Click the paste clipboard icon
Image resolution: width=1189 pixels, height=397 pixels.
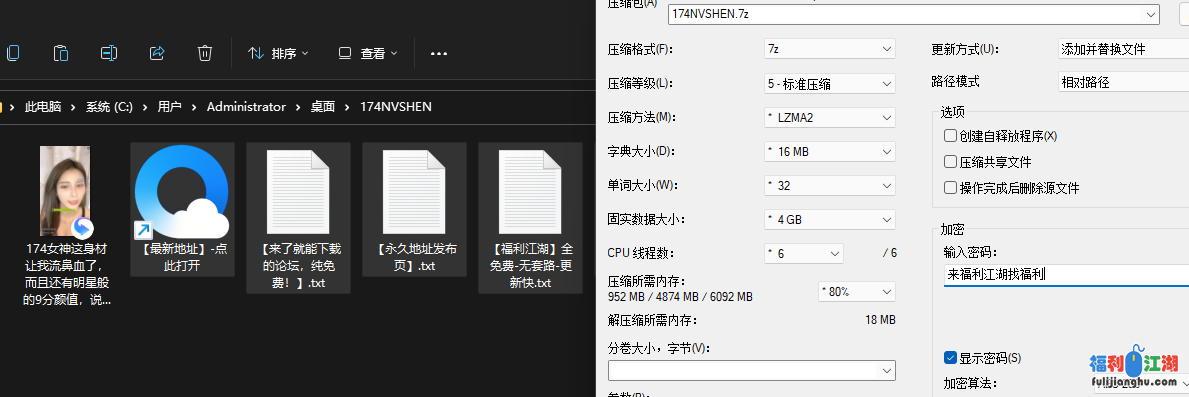tap(61, 53)
